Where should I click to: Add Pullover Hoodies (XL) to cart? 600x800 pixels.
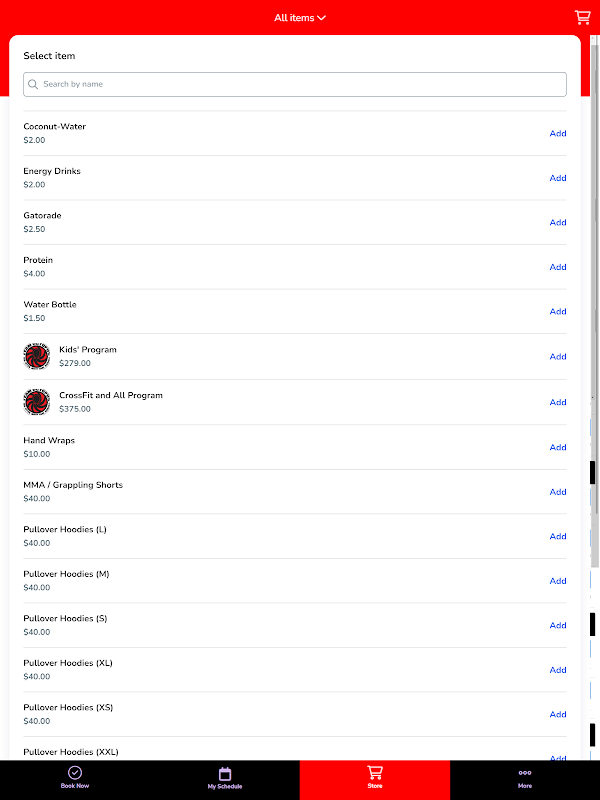click(558, 670)
